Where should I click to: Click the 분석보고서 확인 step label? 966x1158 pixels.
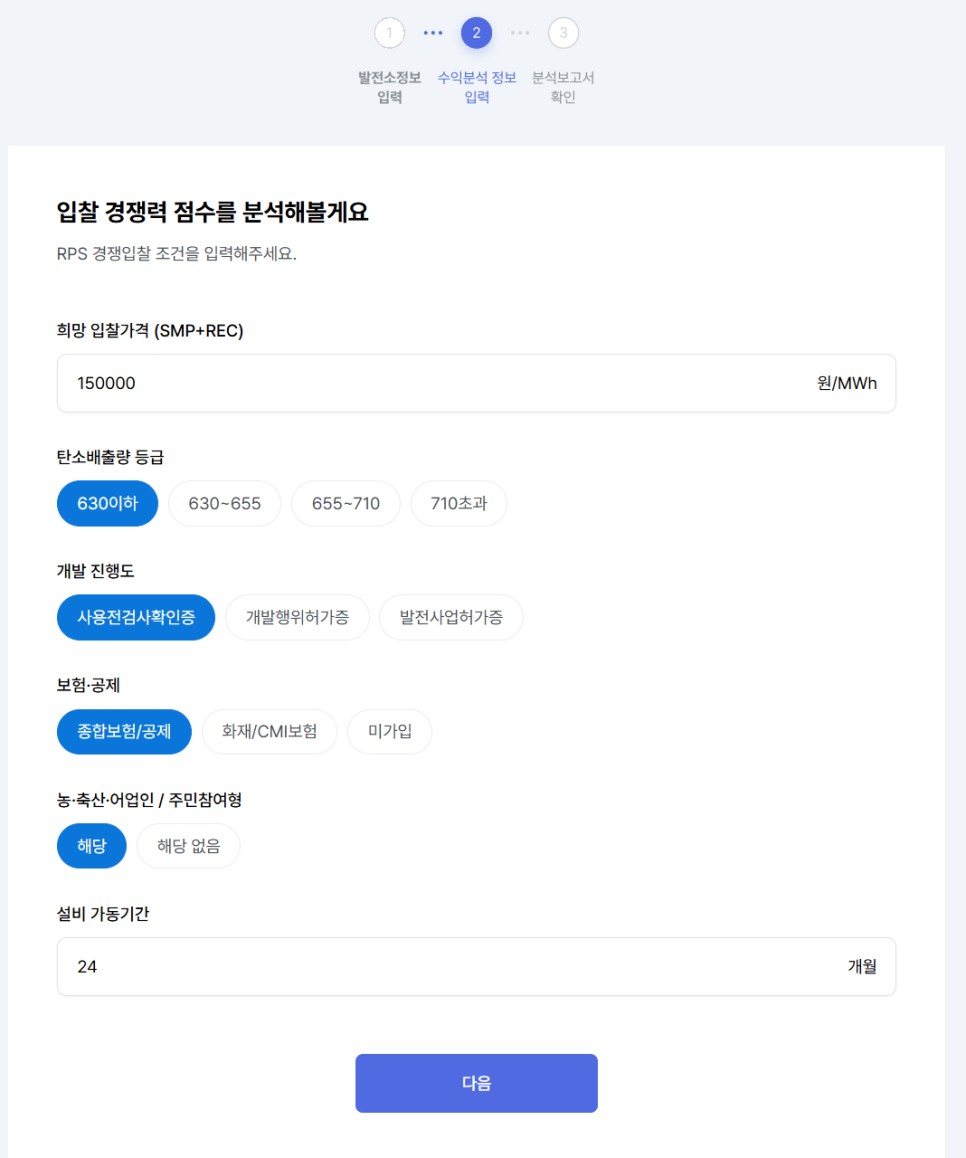click(563, 87)
